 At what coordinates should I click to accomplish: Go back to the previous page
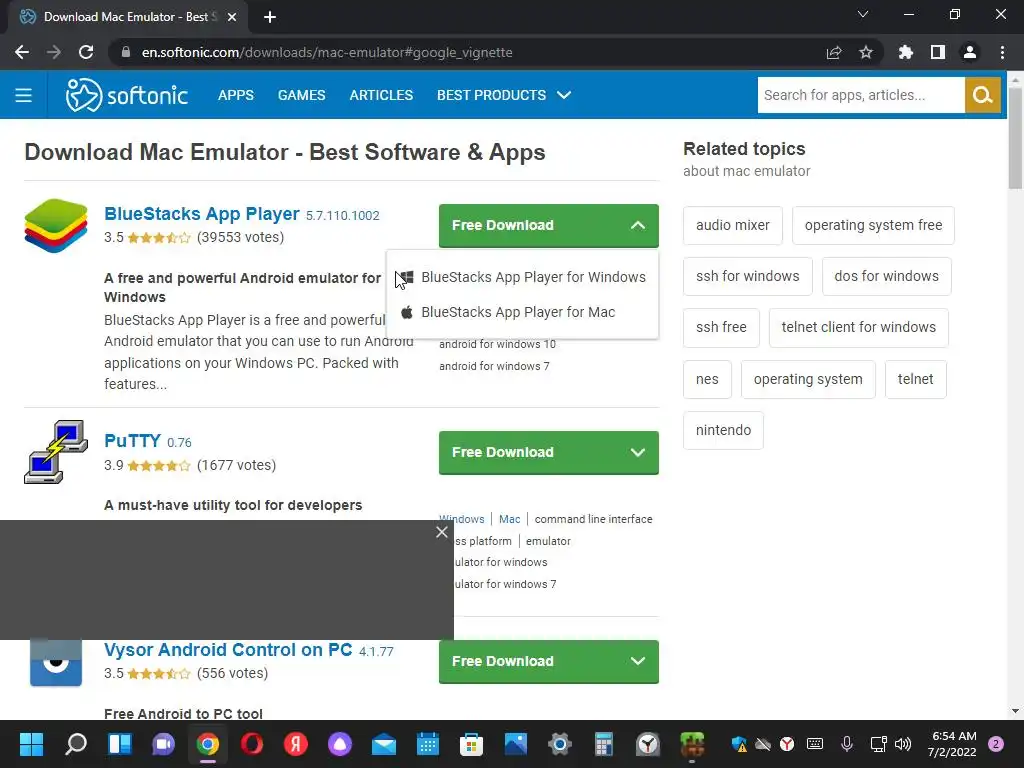pos(22,52)
